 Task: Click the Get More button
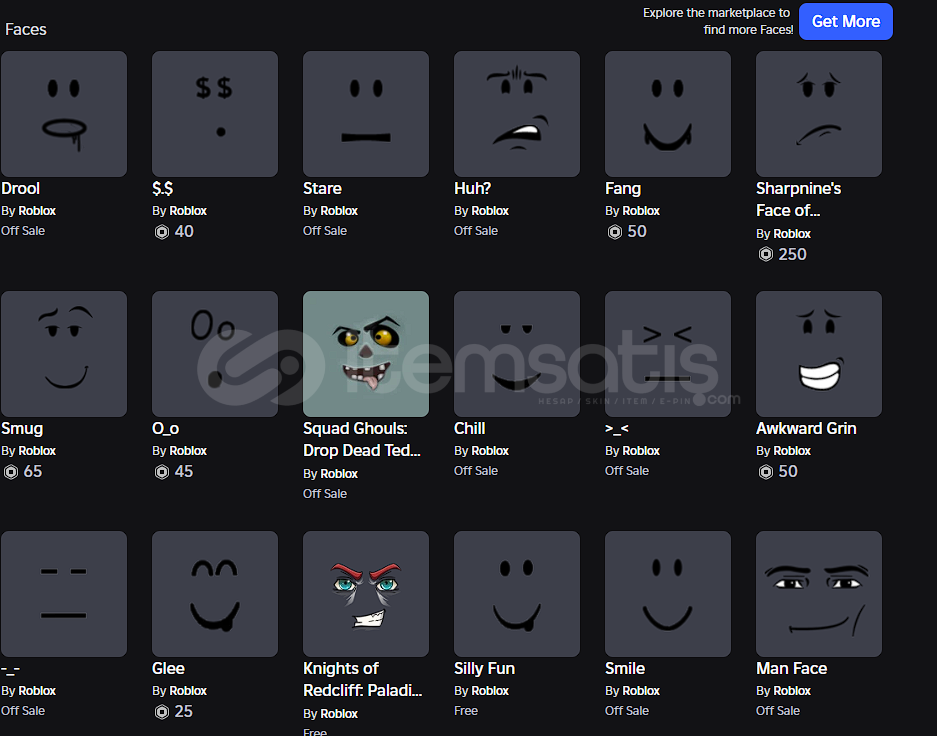846,22
